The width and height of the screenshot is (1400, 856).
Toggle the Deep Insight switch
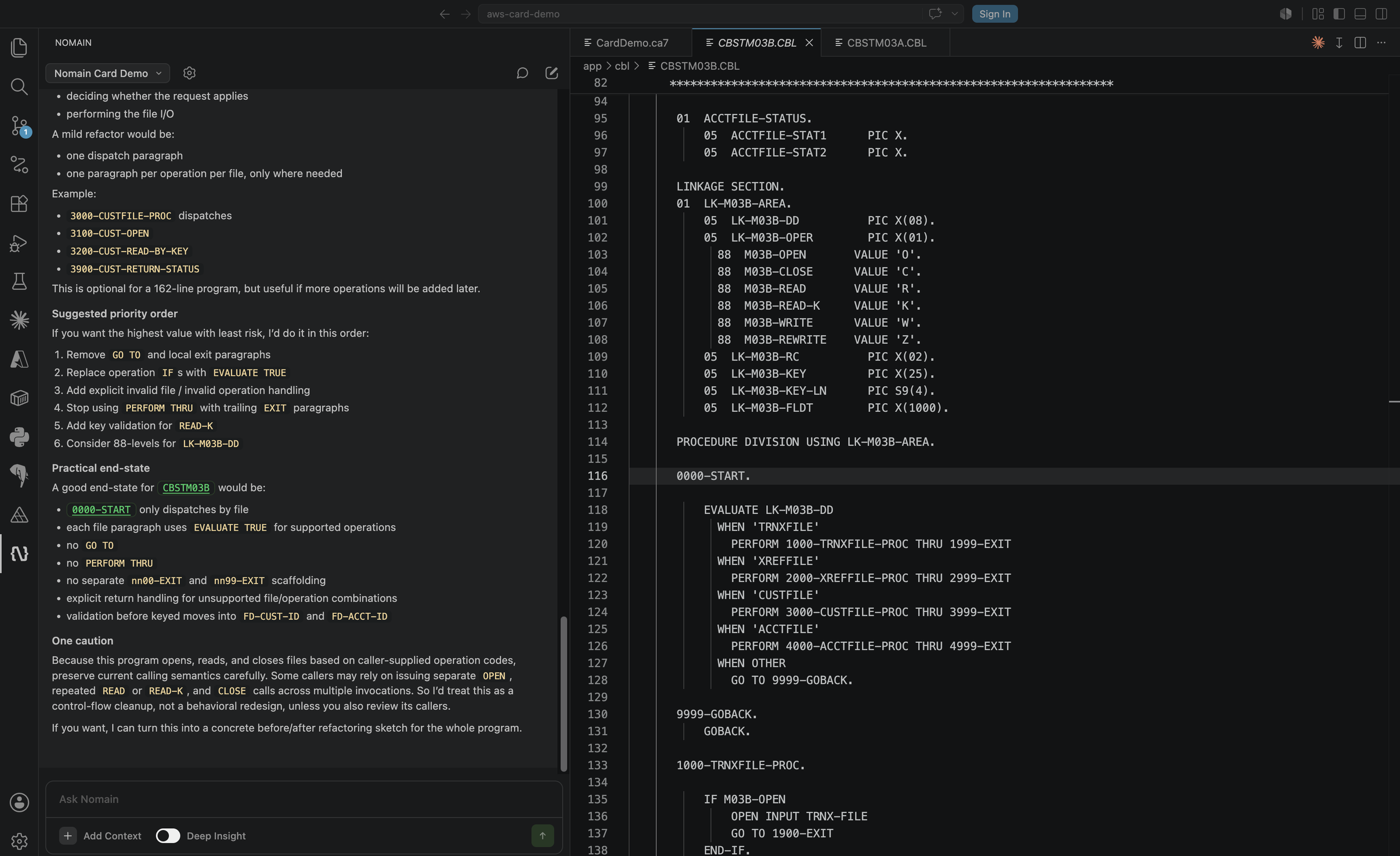pos(168,836)
